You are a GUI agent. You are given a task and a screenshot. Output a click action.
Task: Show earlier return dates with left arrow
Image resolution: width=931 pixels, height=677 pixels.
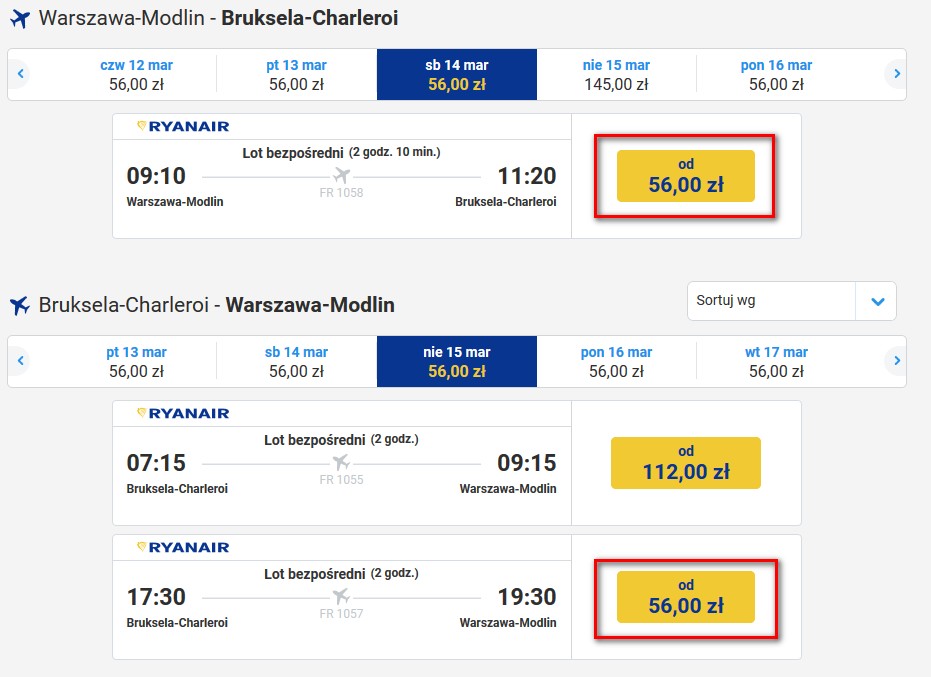coord(21,360)
